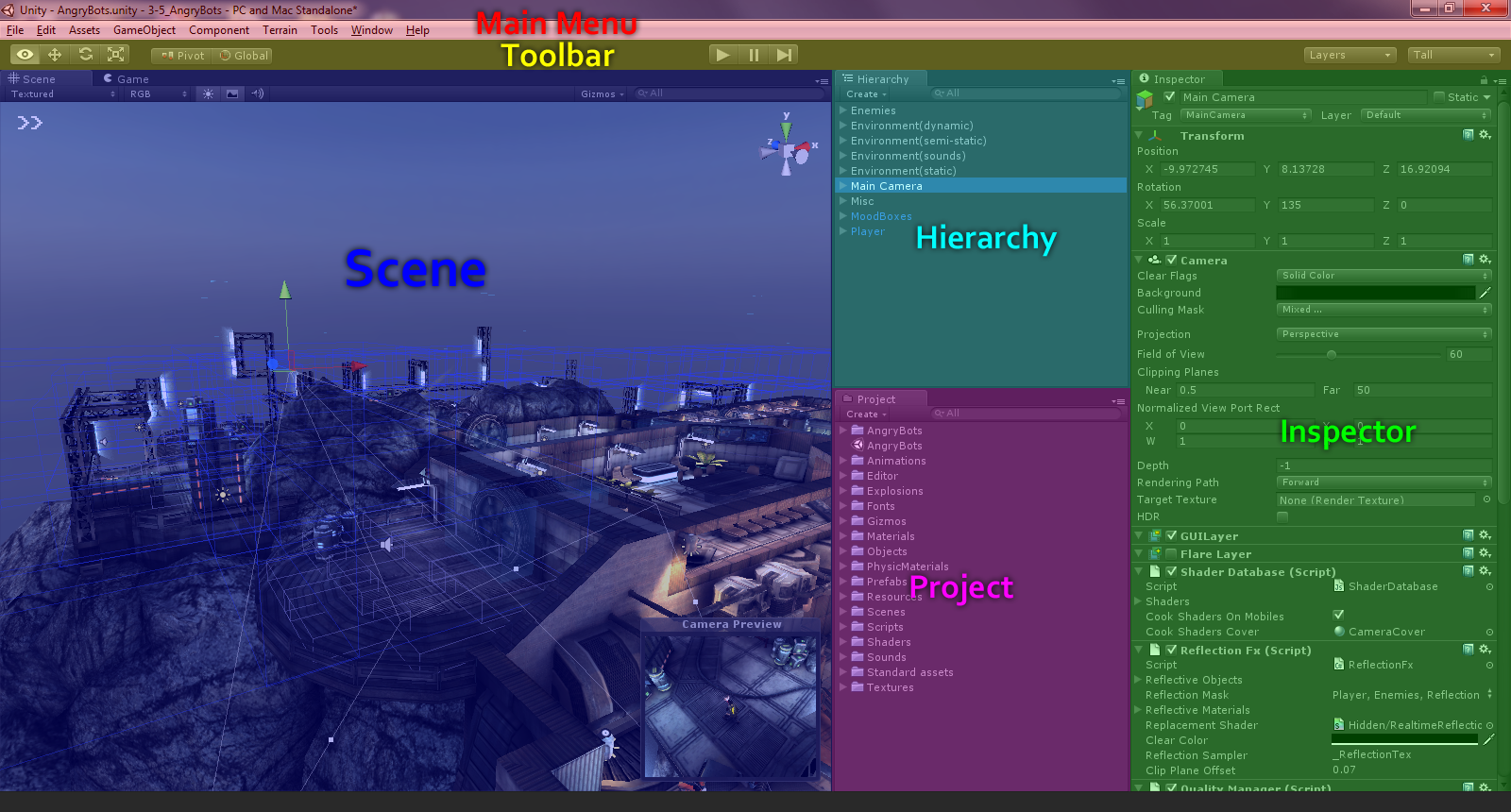Open Transform component settings gear
This screenshot has width=1511, height=812.
[1485, 135]
